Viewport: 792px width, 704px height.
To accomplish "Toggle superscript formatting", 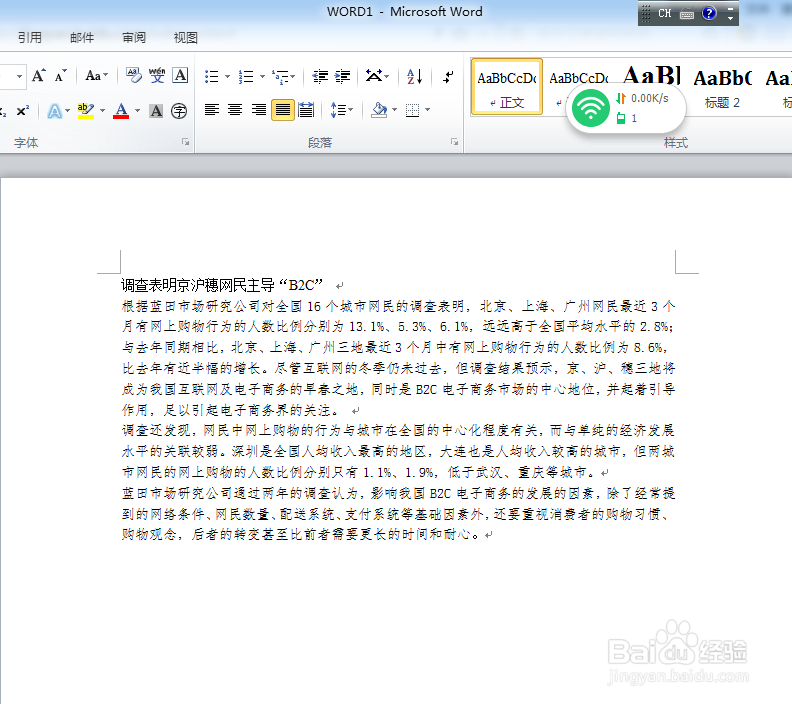I will 23,111.
